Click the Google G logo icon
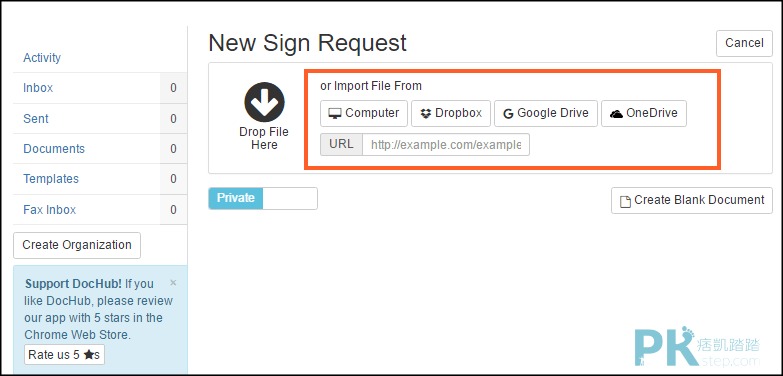 tap(508, 114)
